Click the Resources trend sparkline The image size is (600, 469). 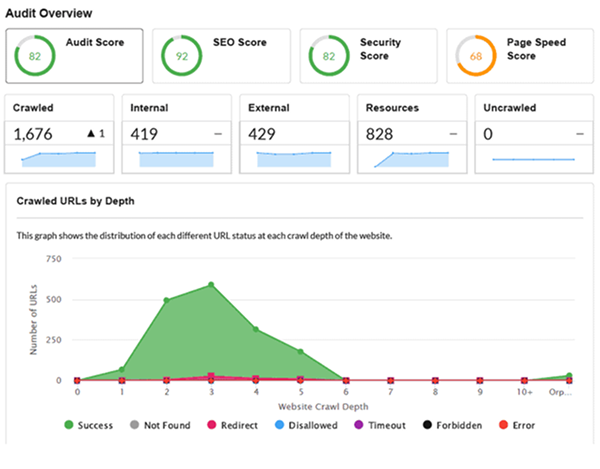click(x=411, y=159)
